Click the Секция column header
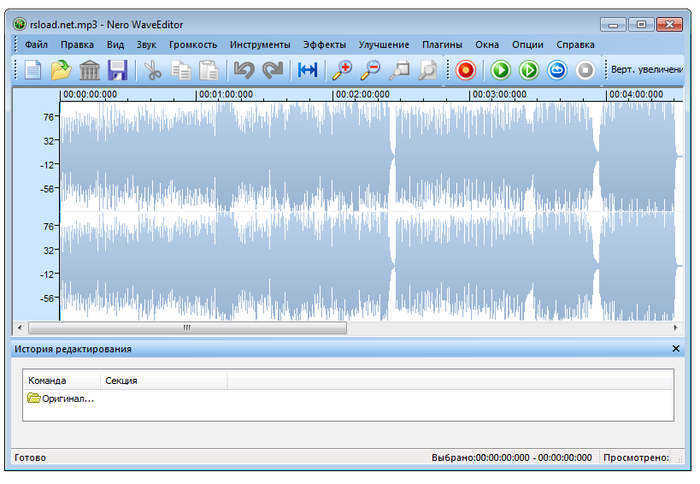The width and height of the screenshot is (700, 484). (164, 380)
